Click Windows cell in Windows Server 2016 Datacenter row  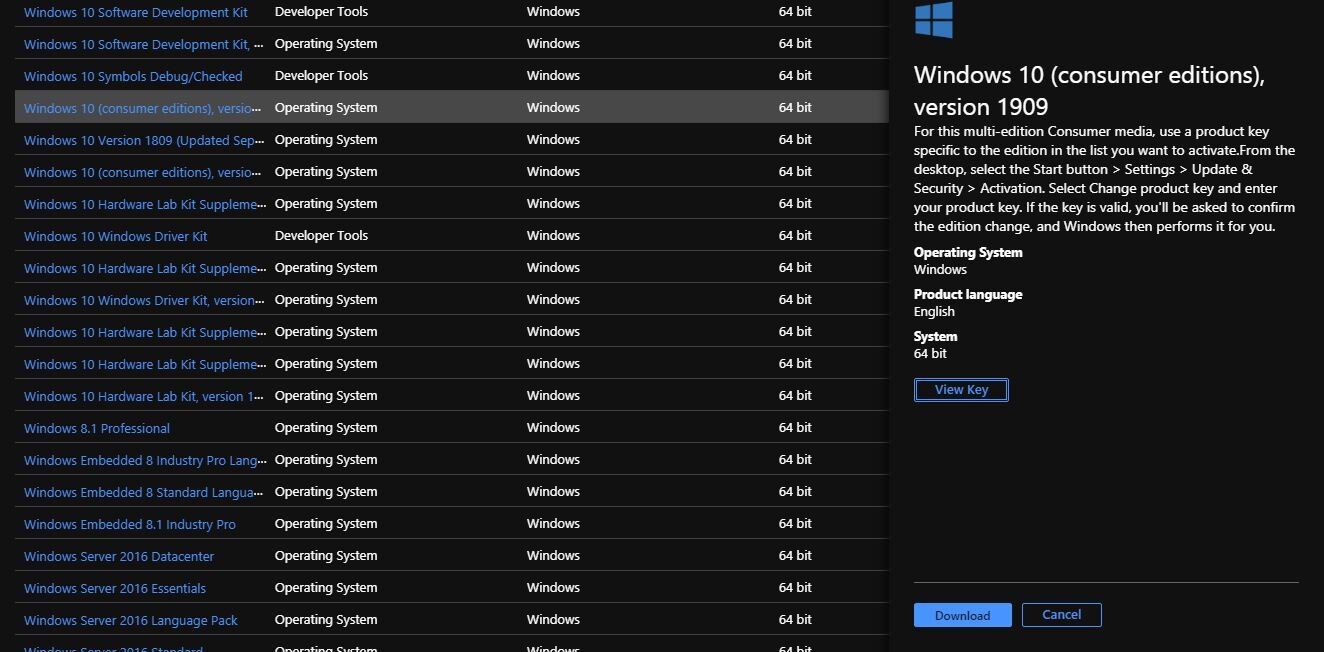pyautogui.click(x=553, y=555)
